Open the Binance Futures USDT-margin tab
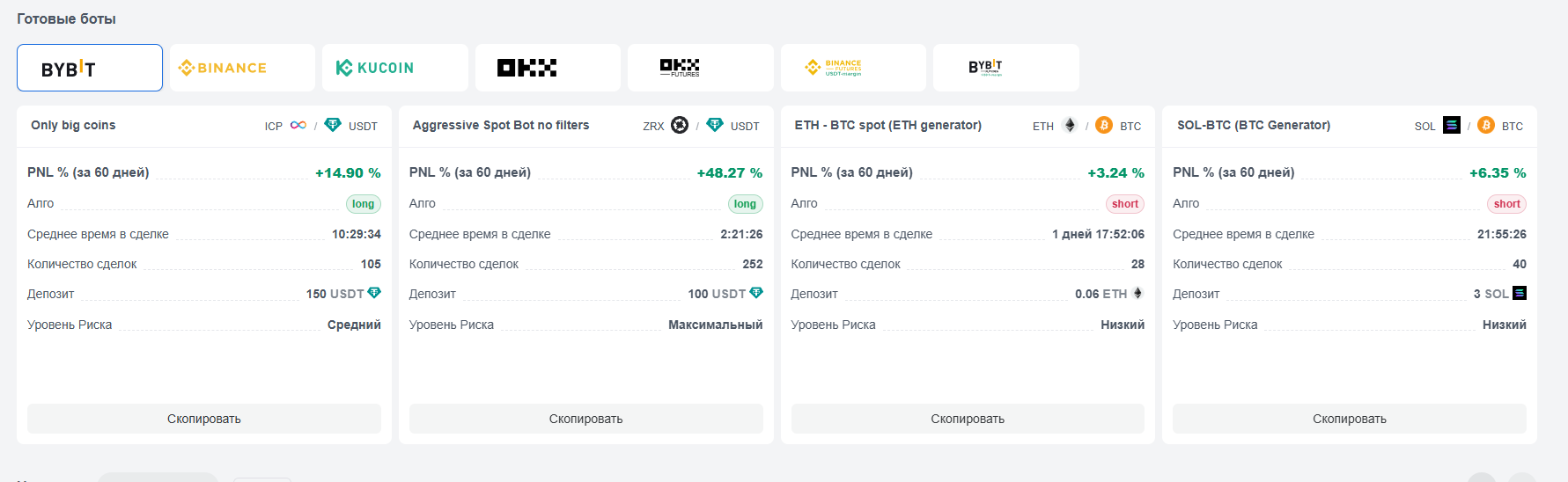Screen dimensions: 1568x482 click(853, 68)
